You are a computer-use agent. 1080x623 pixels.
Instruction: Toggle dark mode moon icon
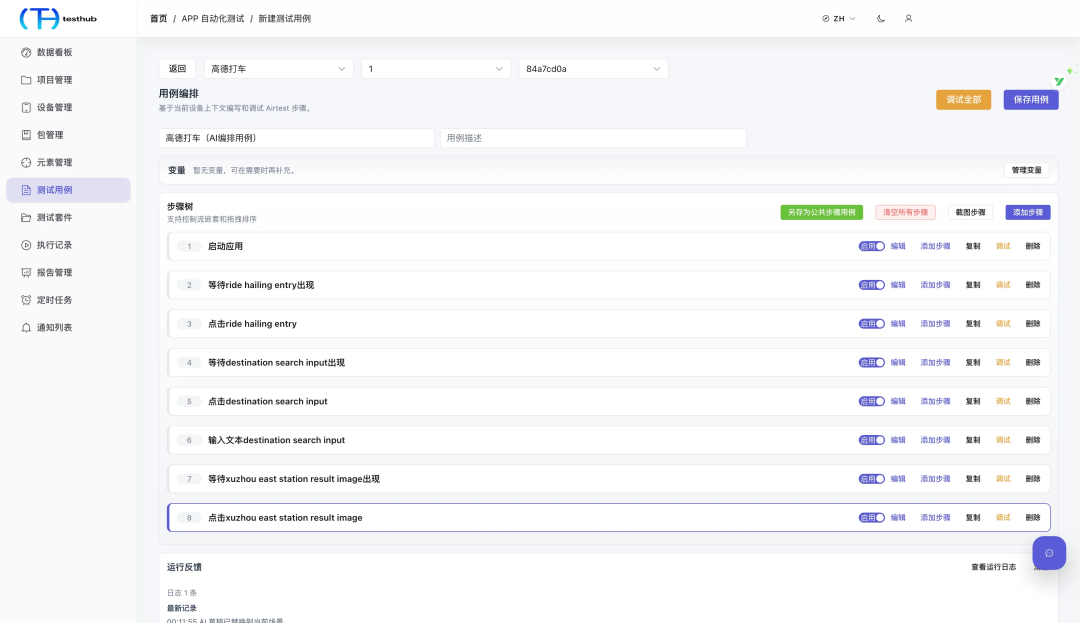click(x=880, y=19)
